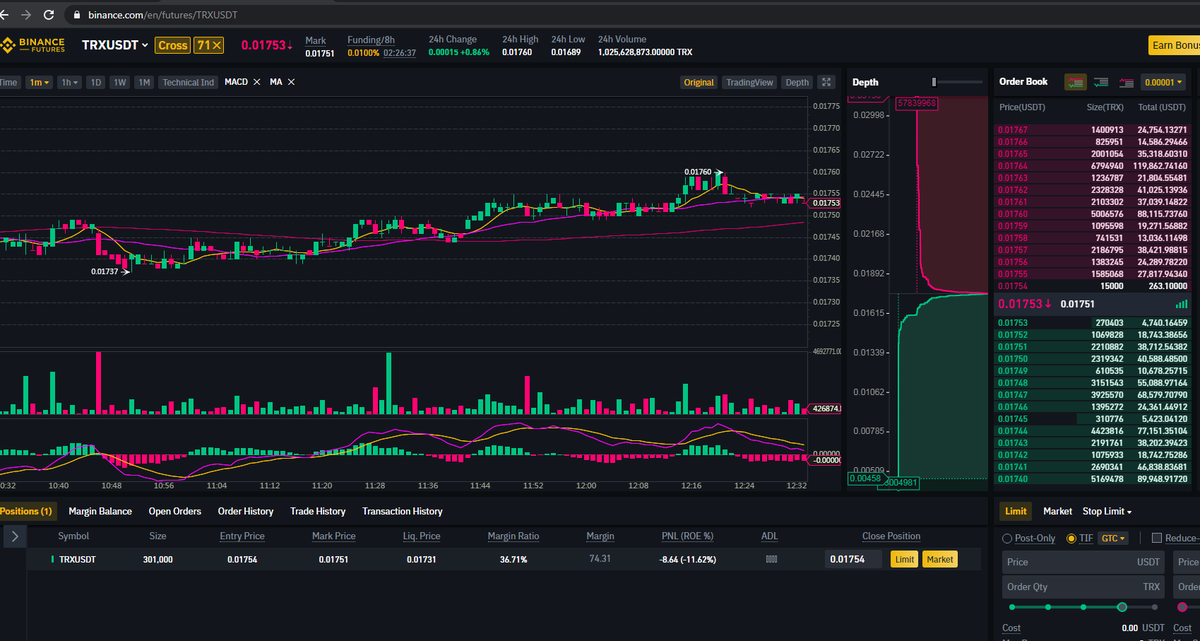Remove the MA indicator
The height and width of the screenshot is (641, 1200).
point(291,82)
